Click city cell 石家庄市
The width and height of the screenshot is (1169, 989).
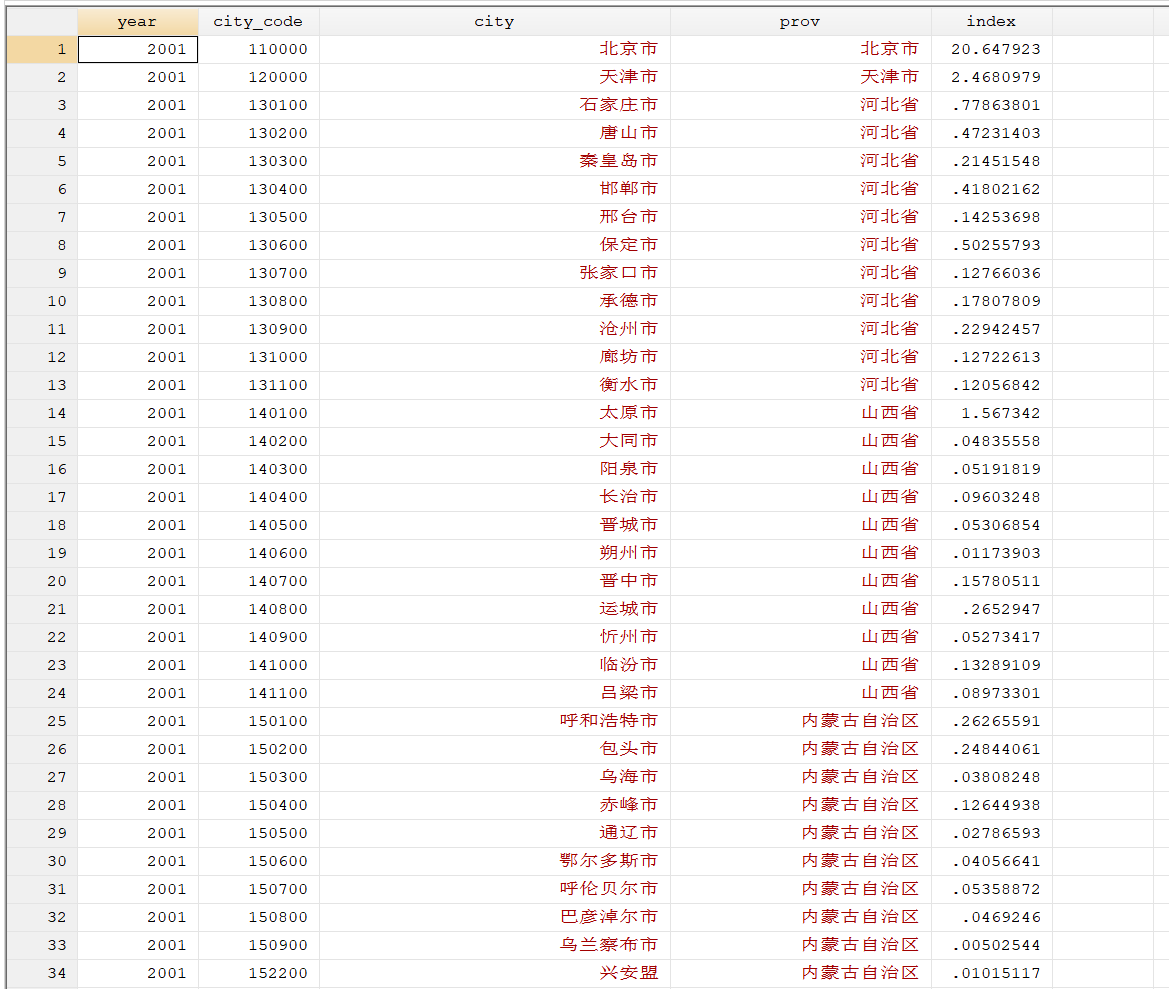click(x=494, y=105)
